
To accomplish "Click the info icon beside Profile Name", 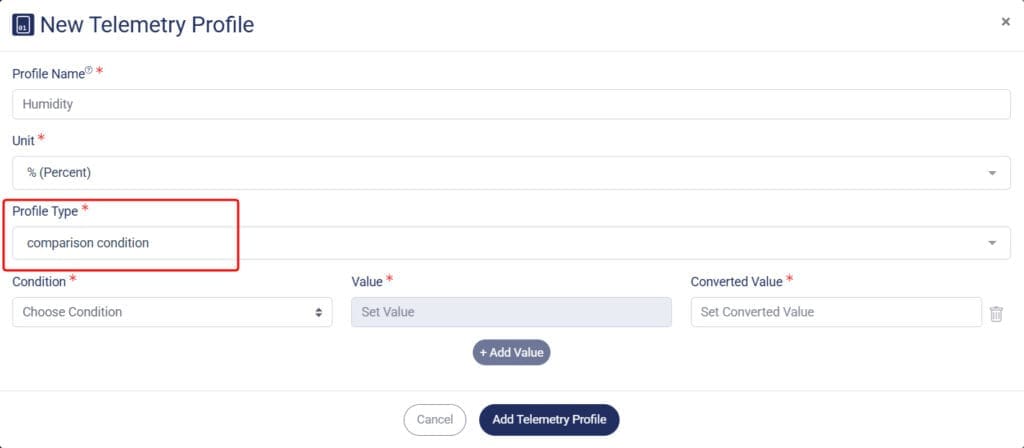I will pyautogui.click(x=89, y=71).
